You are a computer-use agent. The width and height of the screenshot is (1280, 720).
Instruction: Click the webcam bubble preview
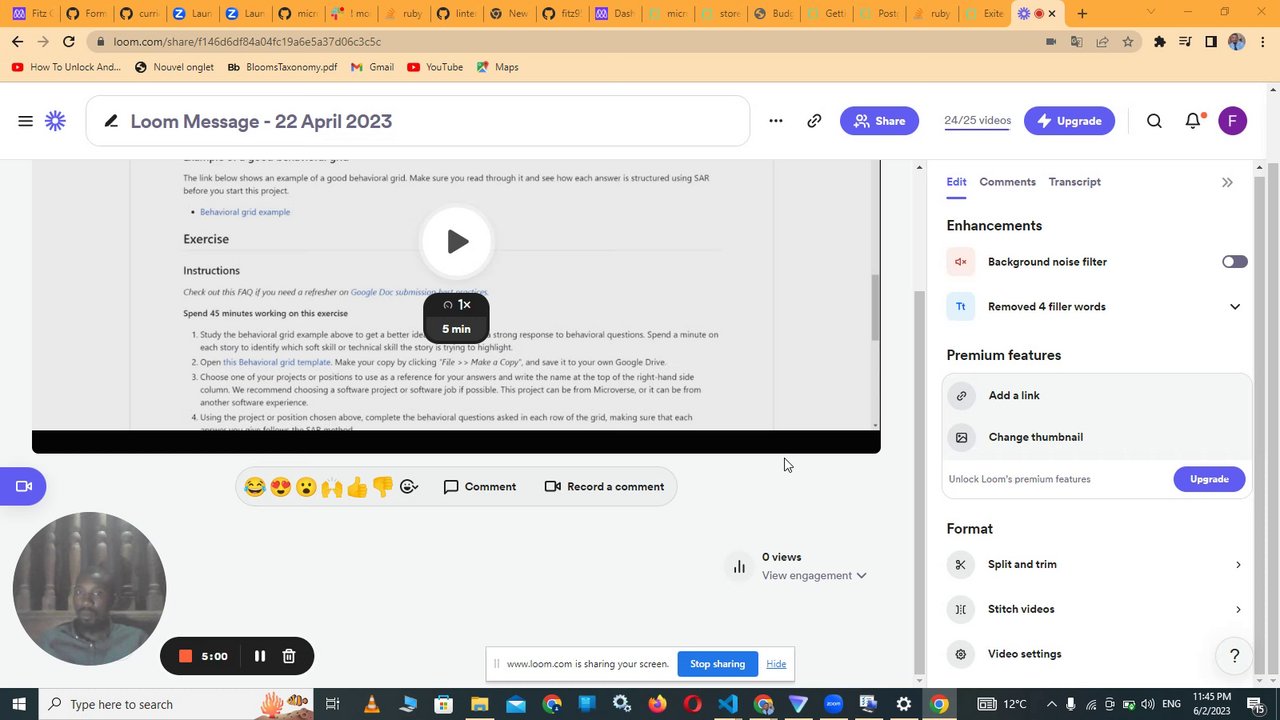[x=89, y=588]
